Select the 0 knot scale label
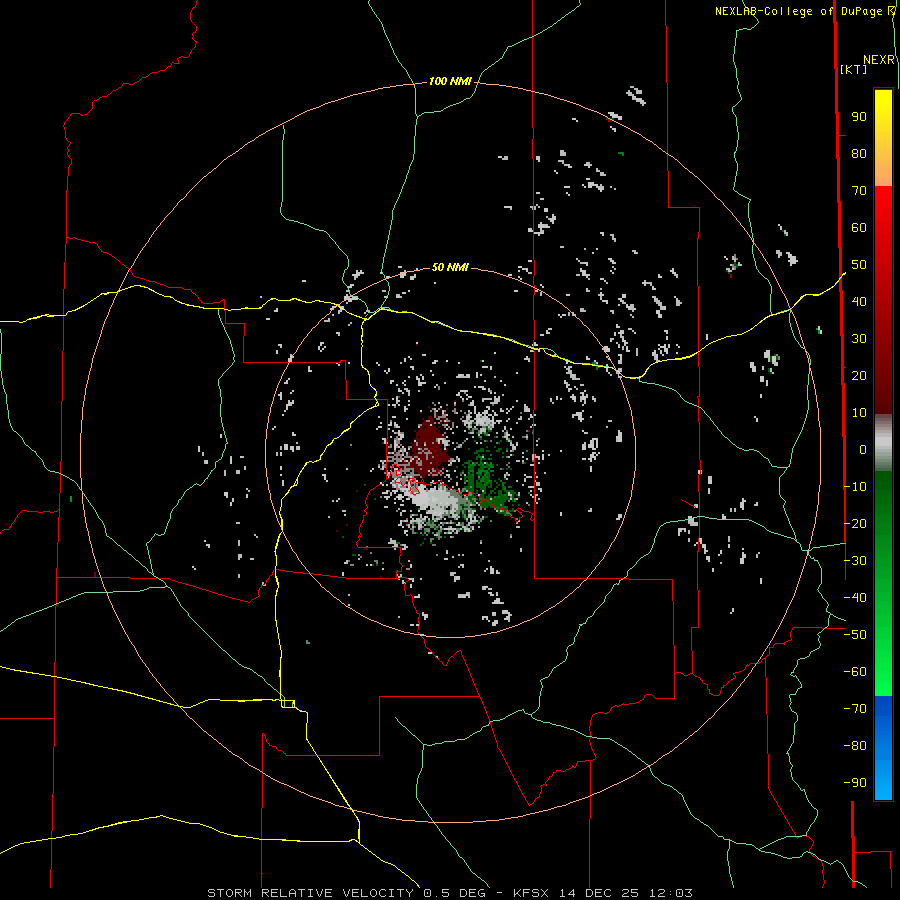The width and height of the screenshot is (900, 900). tap(863, 449)
